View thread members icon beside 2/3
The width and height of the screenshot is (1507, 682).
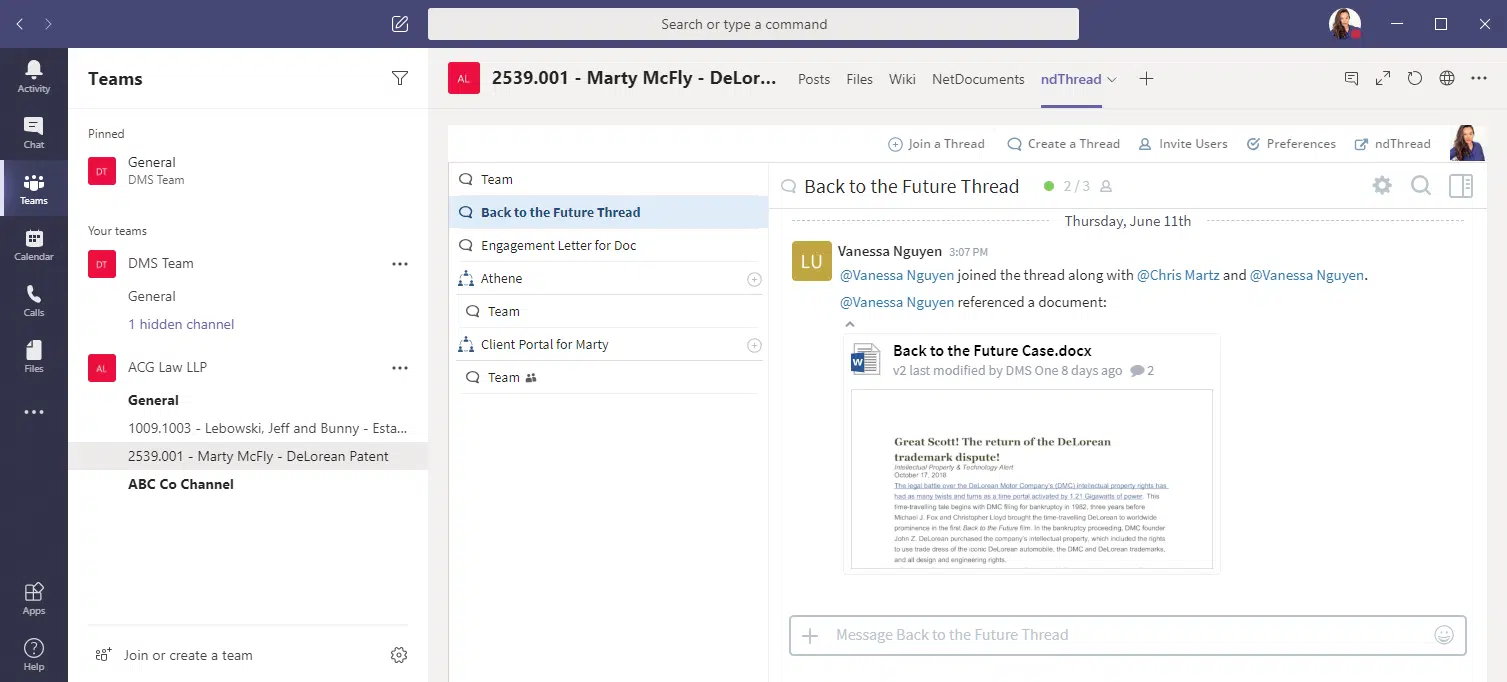click(x=1106, y=186)
